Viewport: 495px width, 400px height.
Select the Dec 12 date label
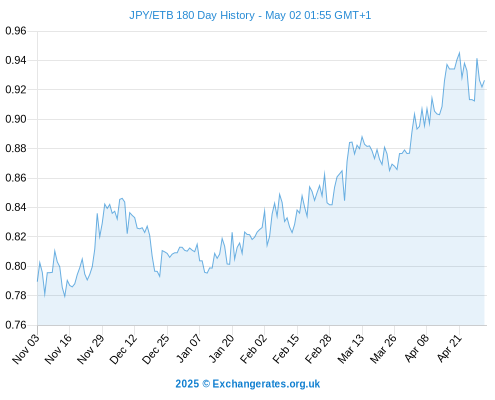tap(123, 349)
